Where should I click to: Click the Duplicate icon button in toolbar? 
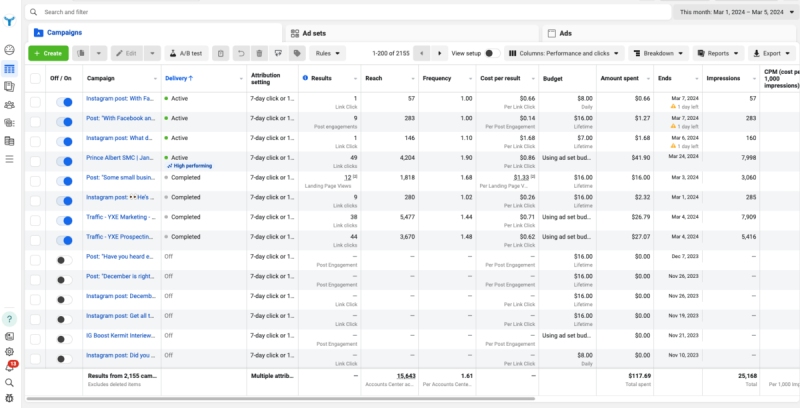pyautogui.click(x=81, y=53)
